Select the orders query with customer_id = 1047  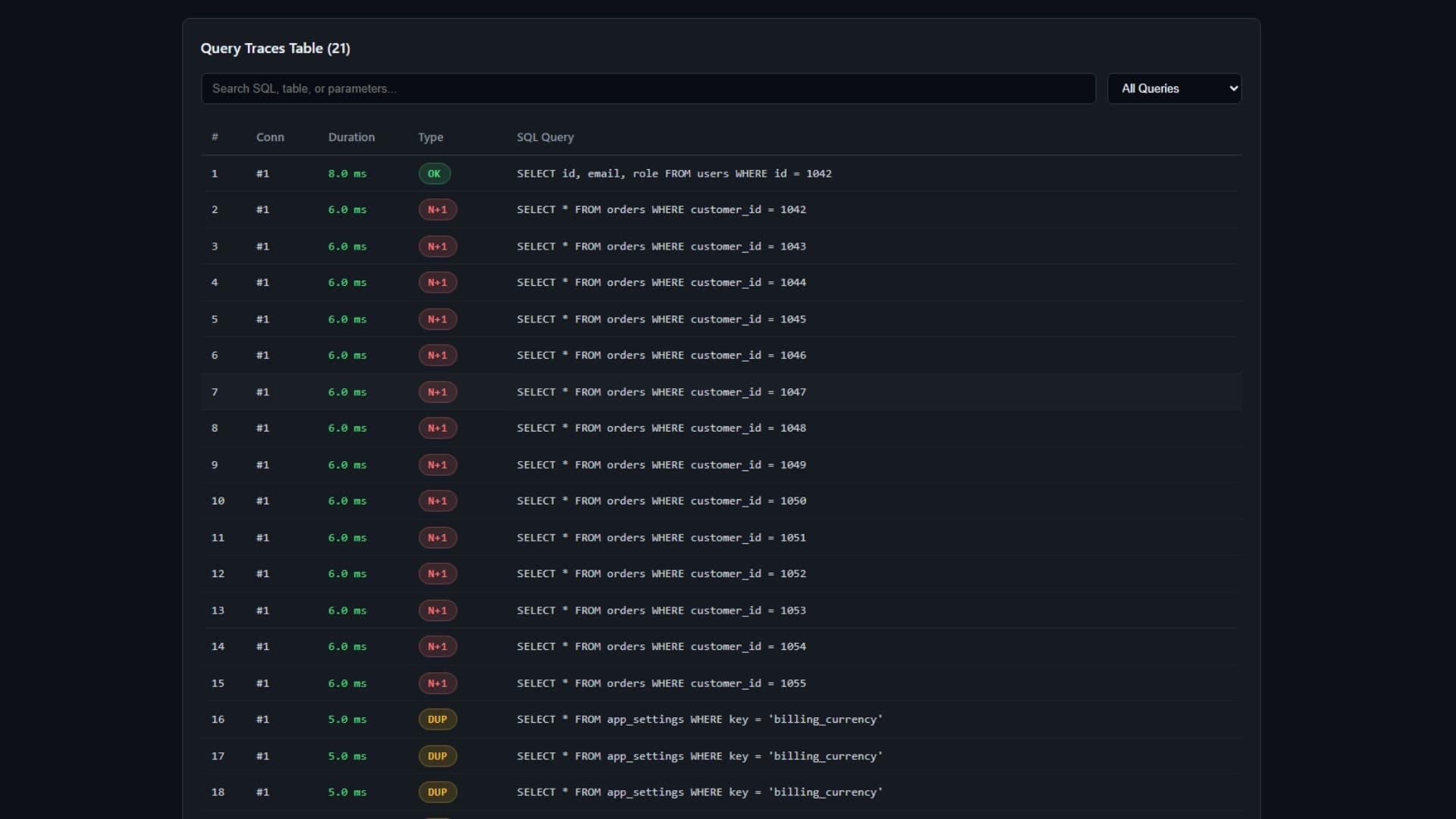tap(661, 392)
